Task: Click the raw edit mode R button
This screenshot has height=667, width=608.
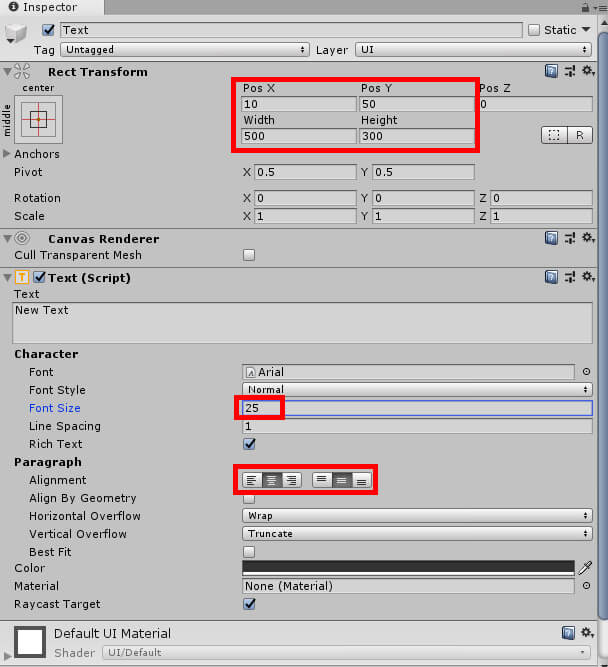Action: [x=580, y=135]
